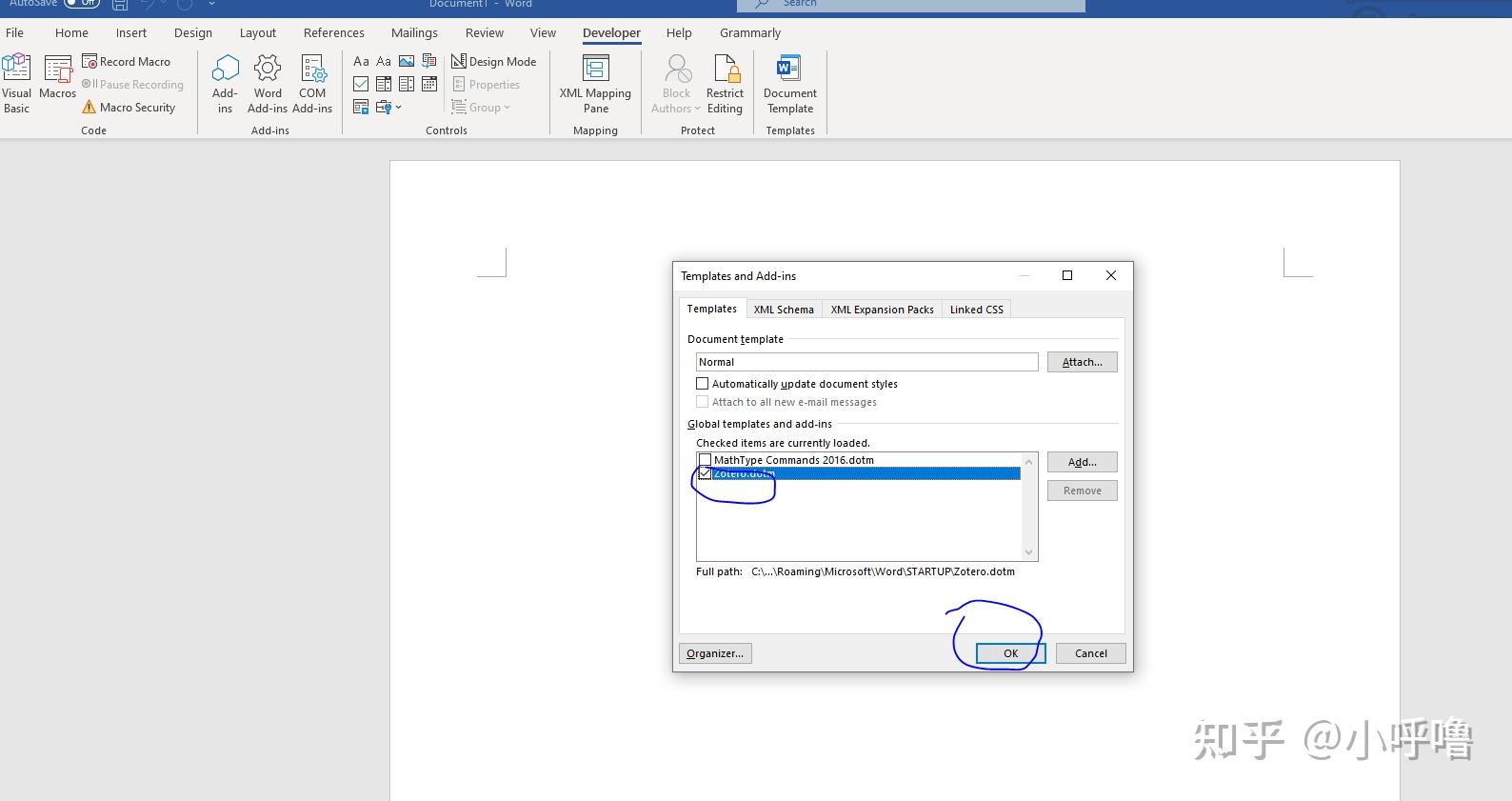Select the Templates dialog tab
Screen dimensions: 1512x801
tap(712, 309)
